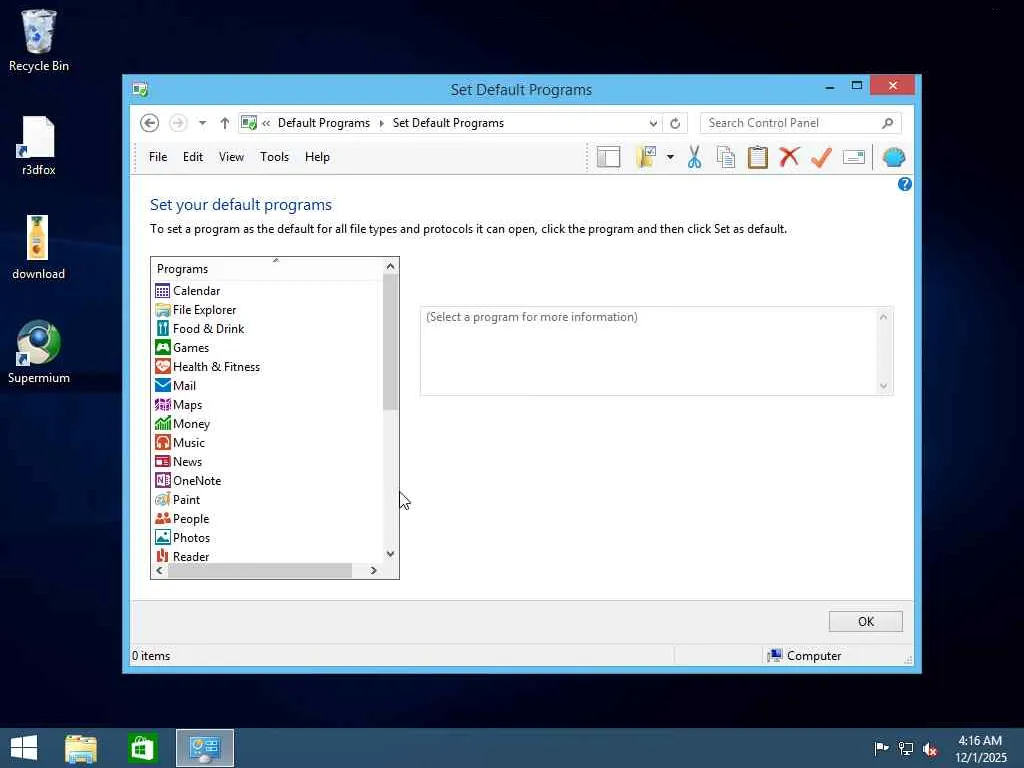Screen dimensions: 1024x768
Task: Open the folder options dropdown arrow
Action: point(670,157)
